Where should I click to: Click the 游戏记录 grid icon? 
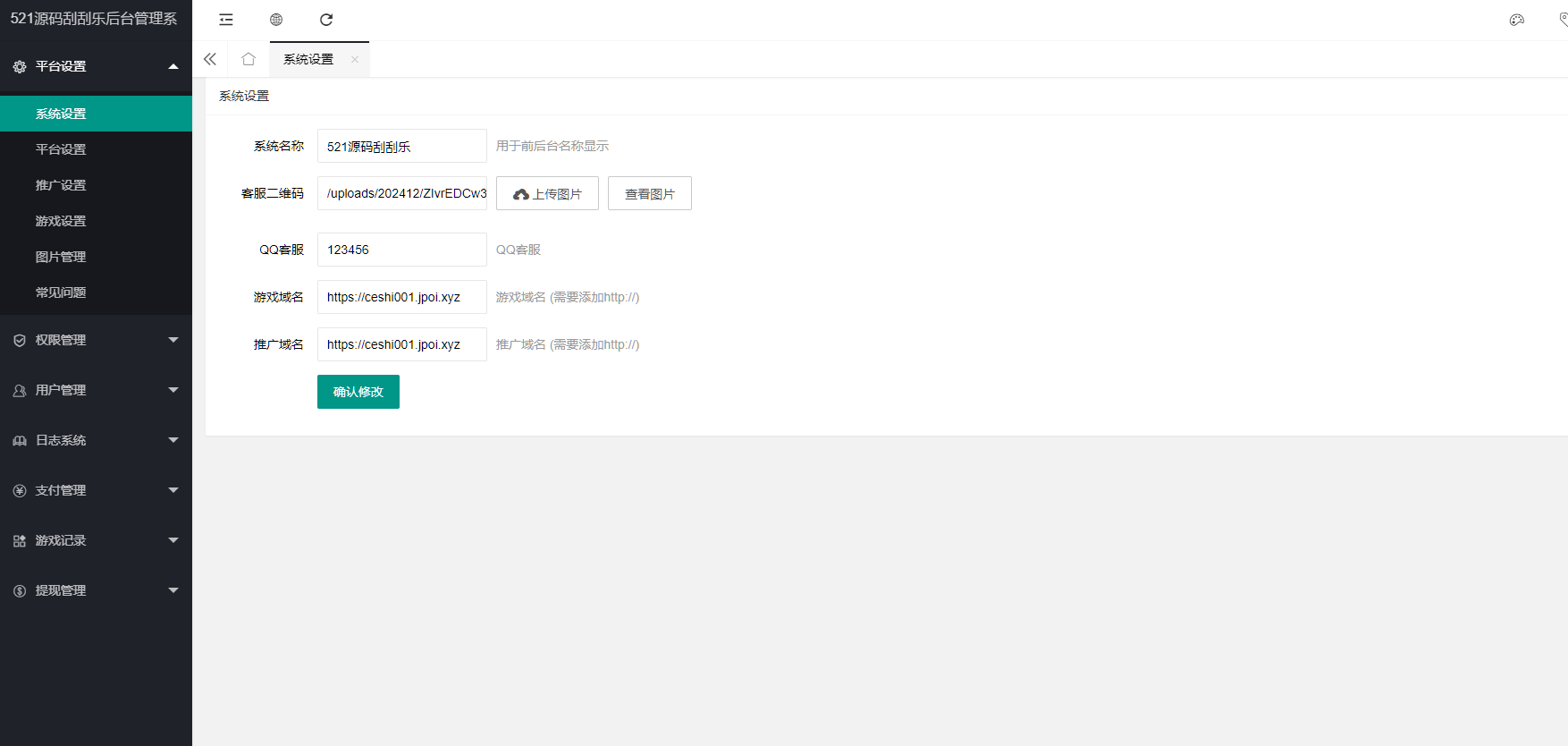pos(20,540)
